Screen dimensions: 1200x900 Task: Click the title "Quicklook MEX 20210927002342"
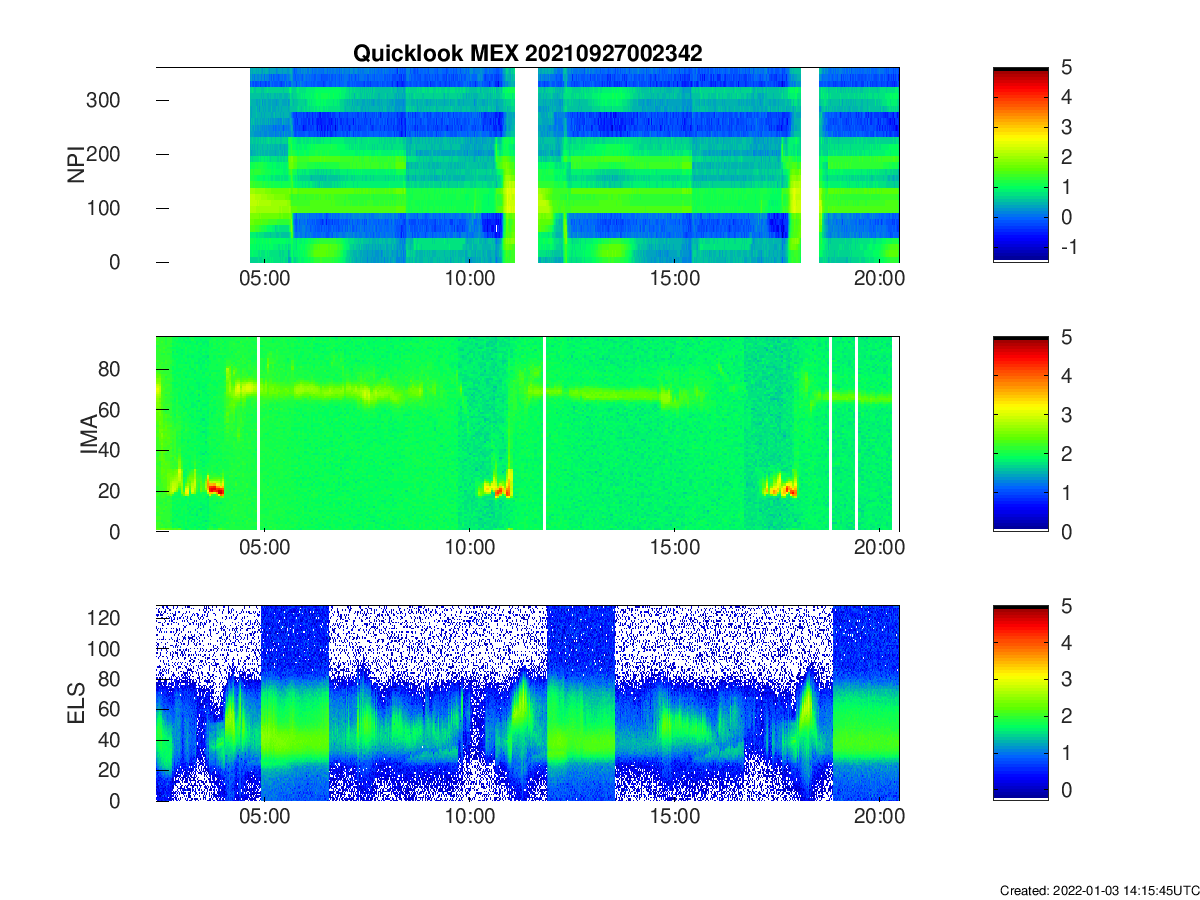pyautogui.click(x=527, y=54)
